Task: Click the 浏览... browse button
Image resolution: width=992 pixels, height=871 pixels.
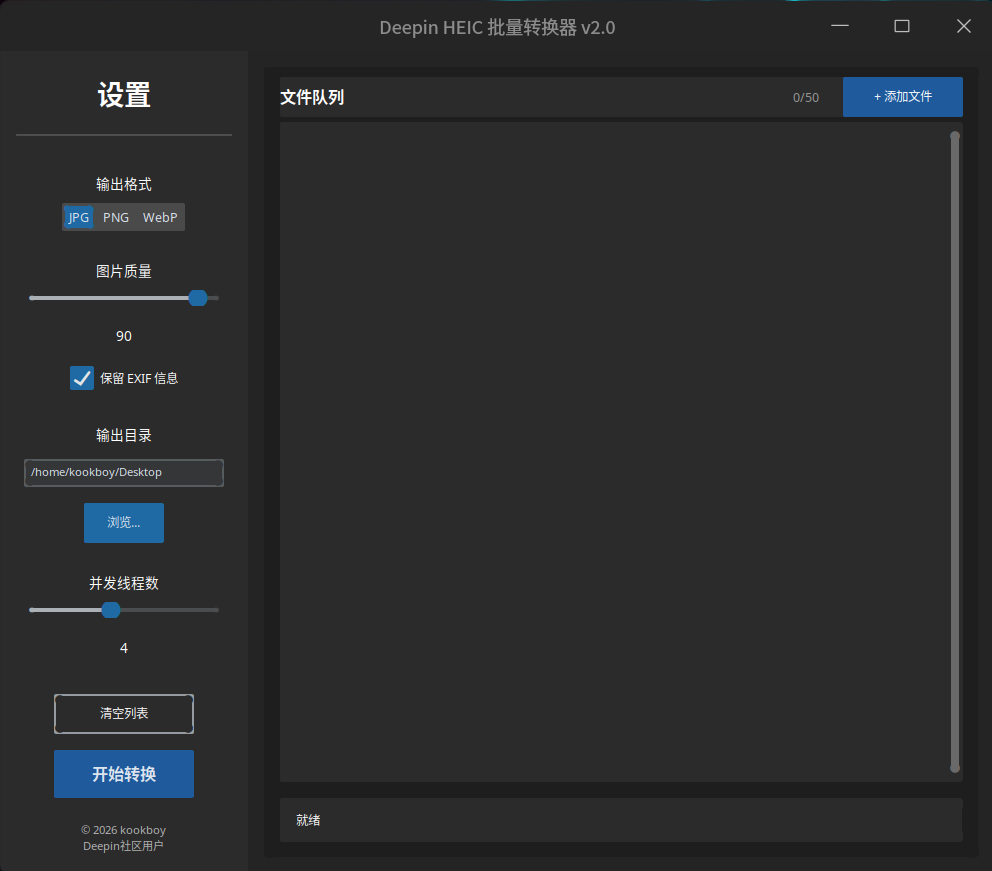Action: [x=124, y=522]
